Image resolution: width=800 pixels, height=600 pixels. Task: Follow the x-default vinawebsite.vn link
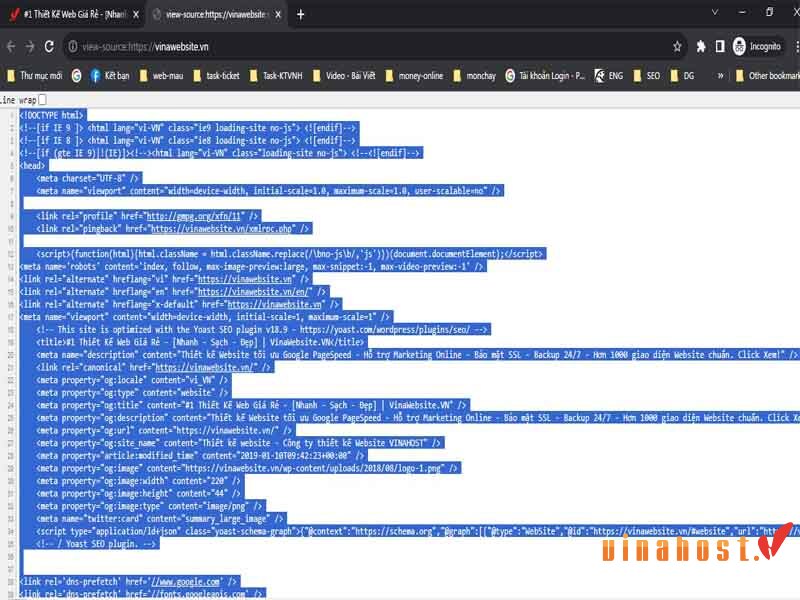click(274, 305)
